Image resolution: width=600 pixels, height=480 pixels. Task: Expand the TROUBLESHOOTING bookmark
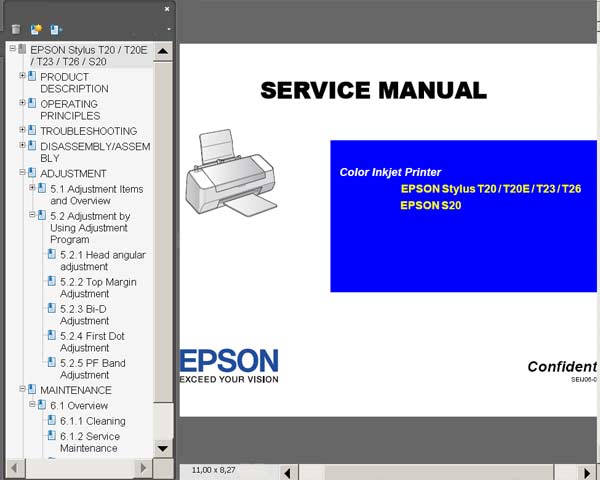pos(22,129)
